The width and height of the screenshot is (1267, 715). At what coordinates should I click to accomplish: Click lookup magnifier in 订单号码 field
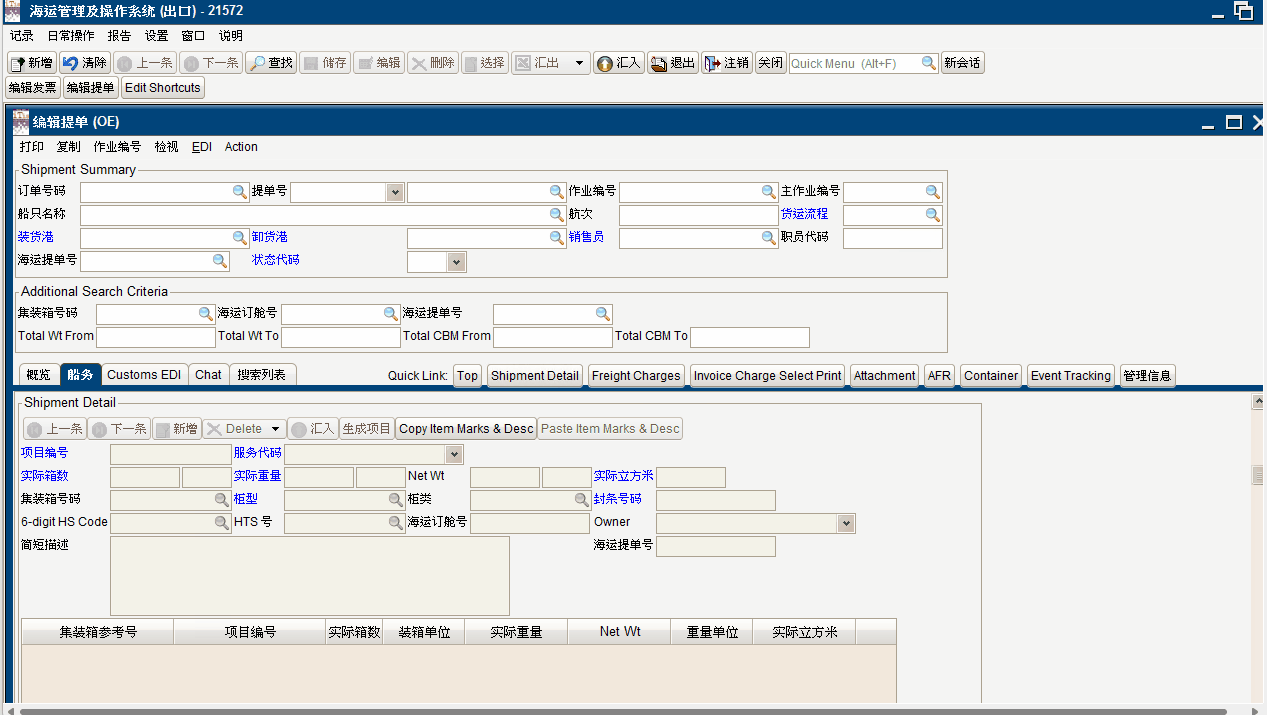coord(240,192)
